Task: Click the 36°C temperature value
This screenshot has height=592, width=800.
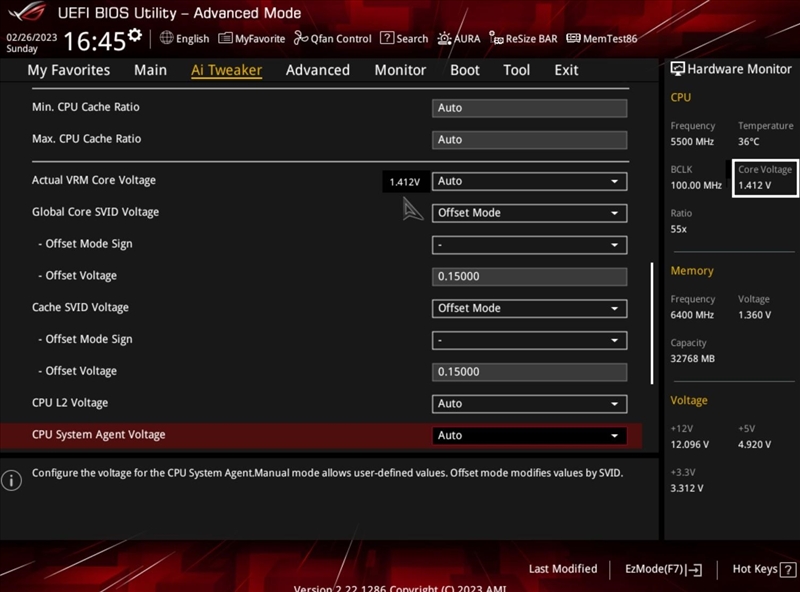Action: pos(748,142)
